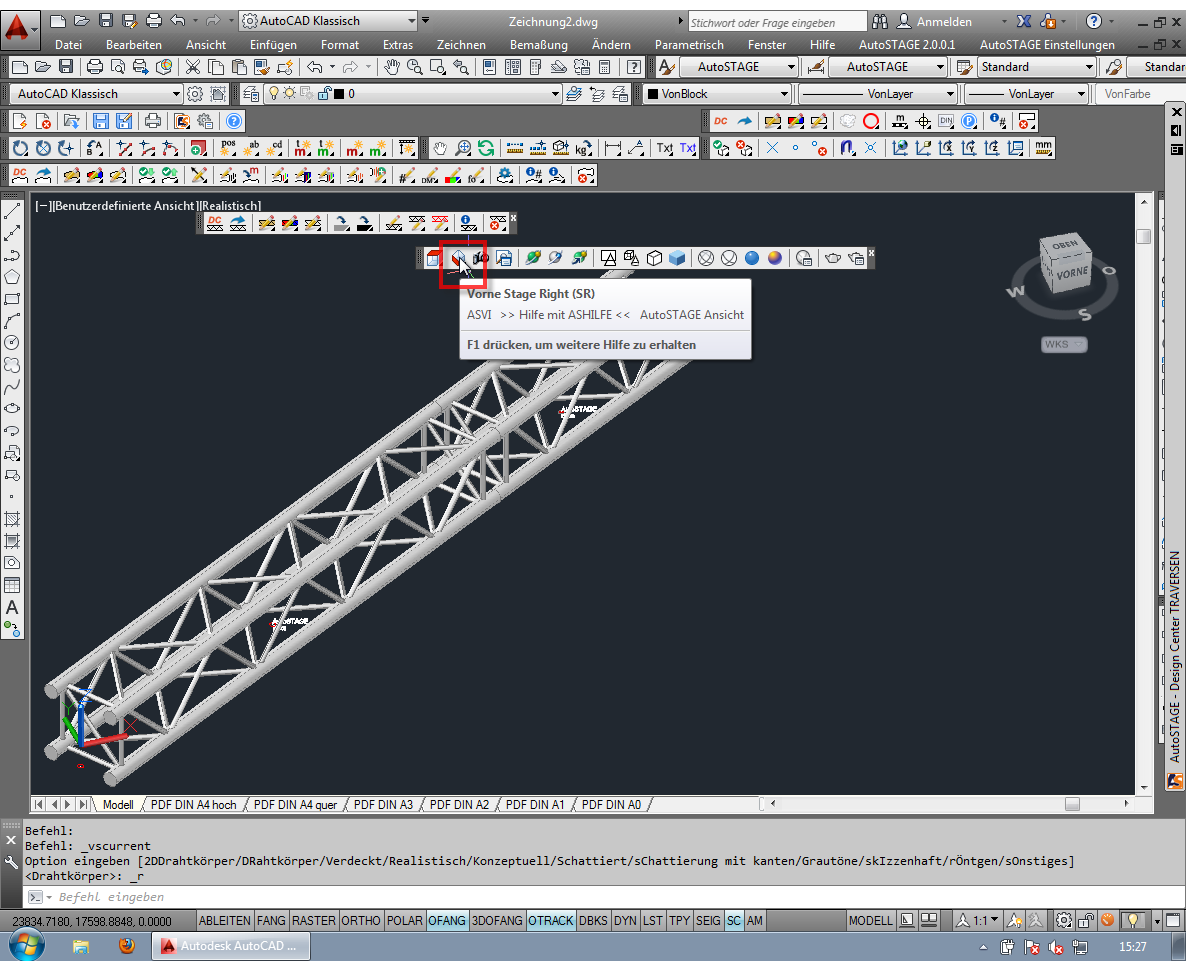
Task: Click the kg weight icon
Action: coord(583,148)
